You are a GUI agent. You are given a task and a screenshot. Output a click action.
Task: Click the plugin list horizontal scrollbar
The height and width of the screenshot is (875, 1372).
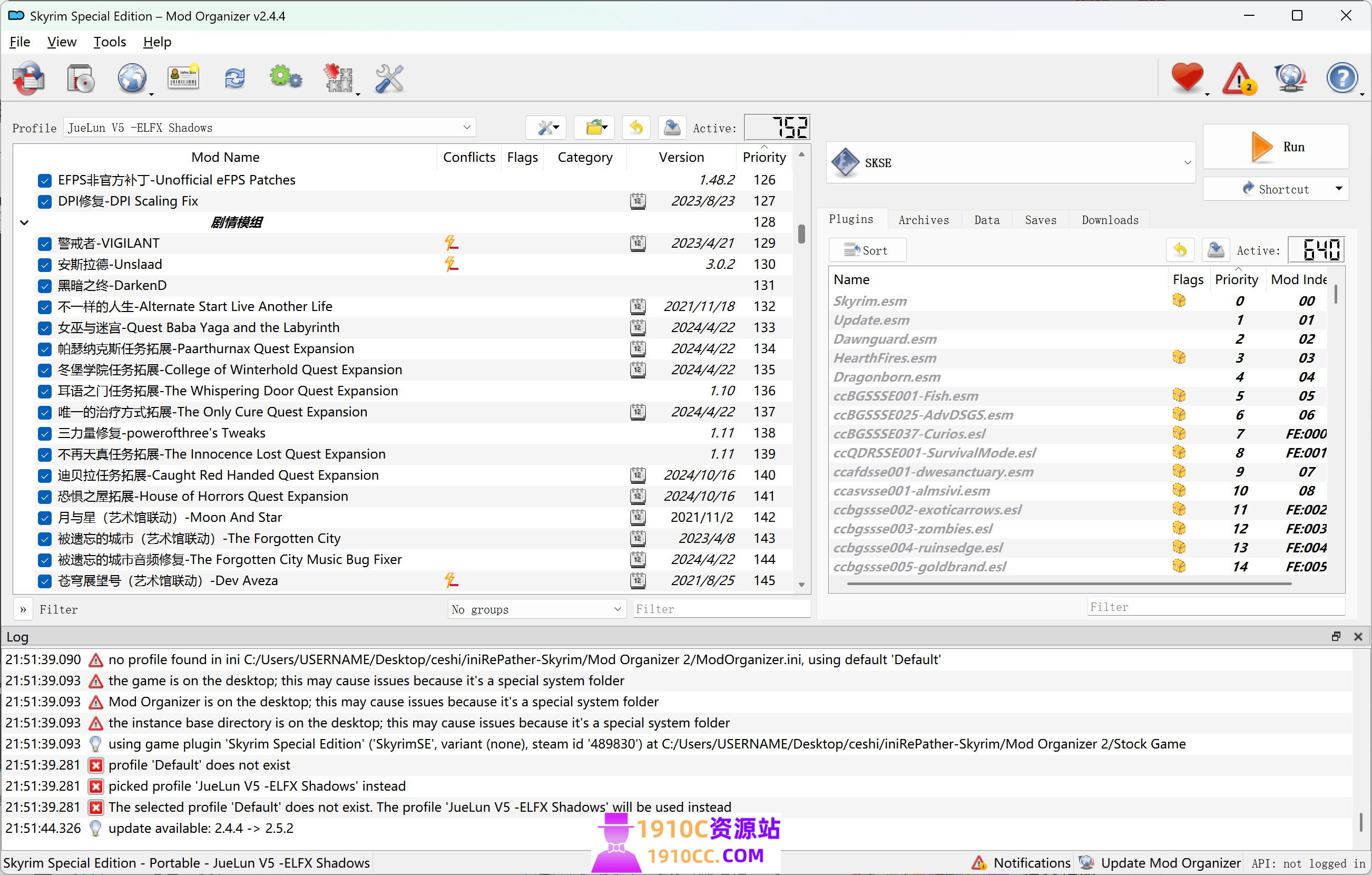click(1069, 584)
